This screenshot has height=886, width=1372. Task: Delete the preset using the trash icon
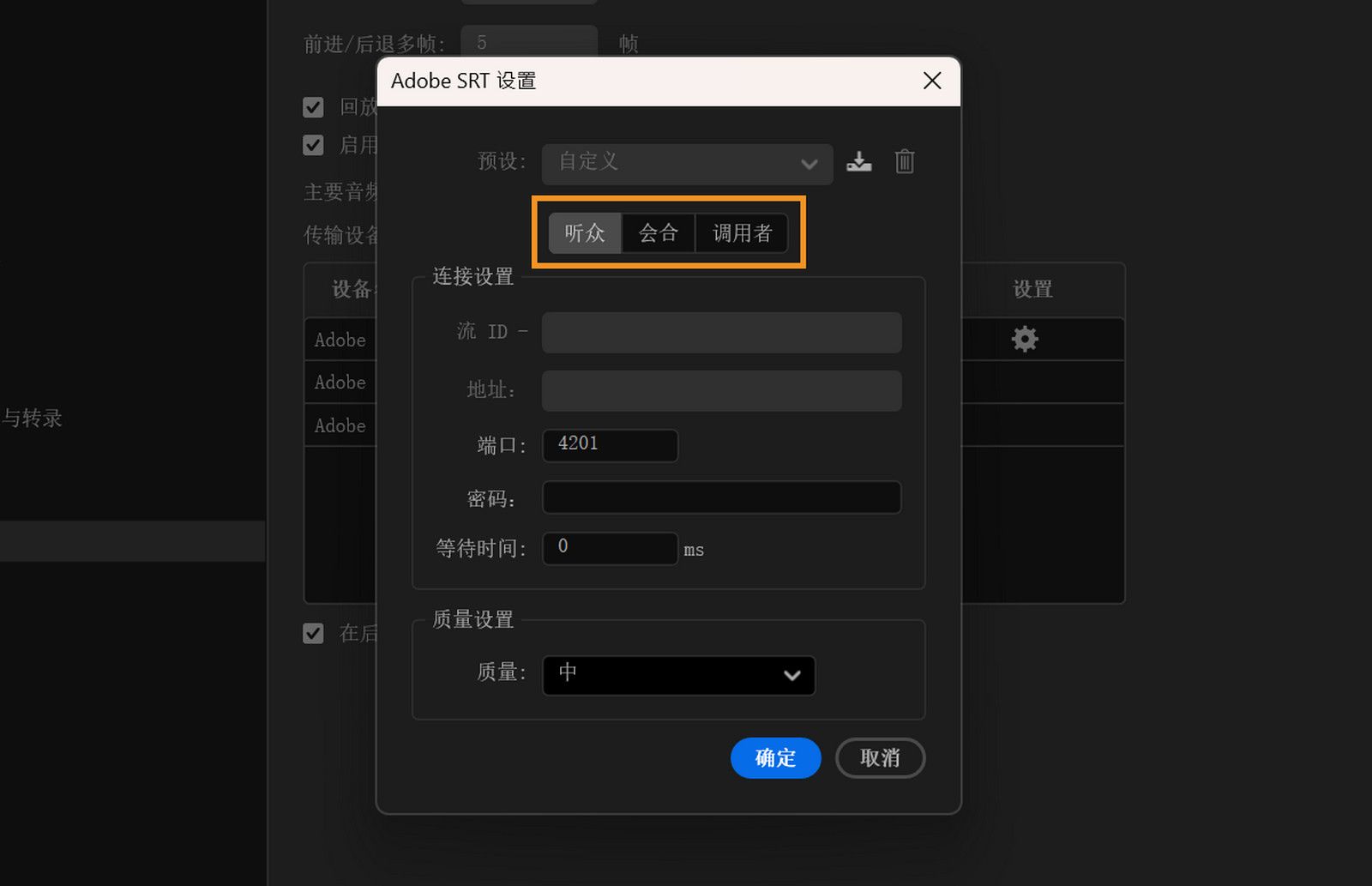click(x=904, y=161)
